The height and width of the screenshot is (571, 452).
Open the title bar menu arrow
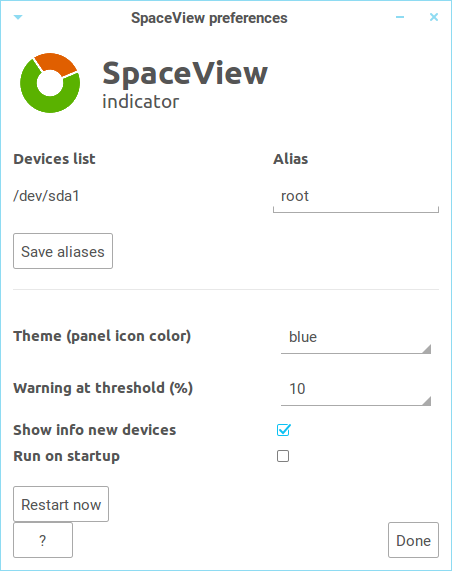(x=18, y=17)
